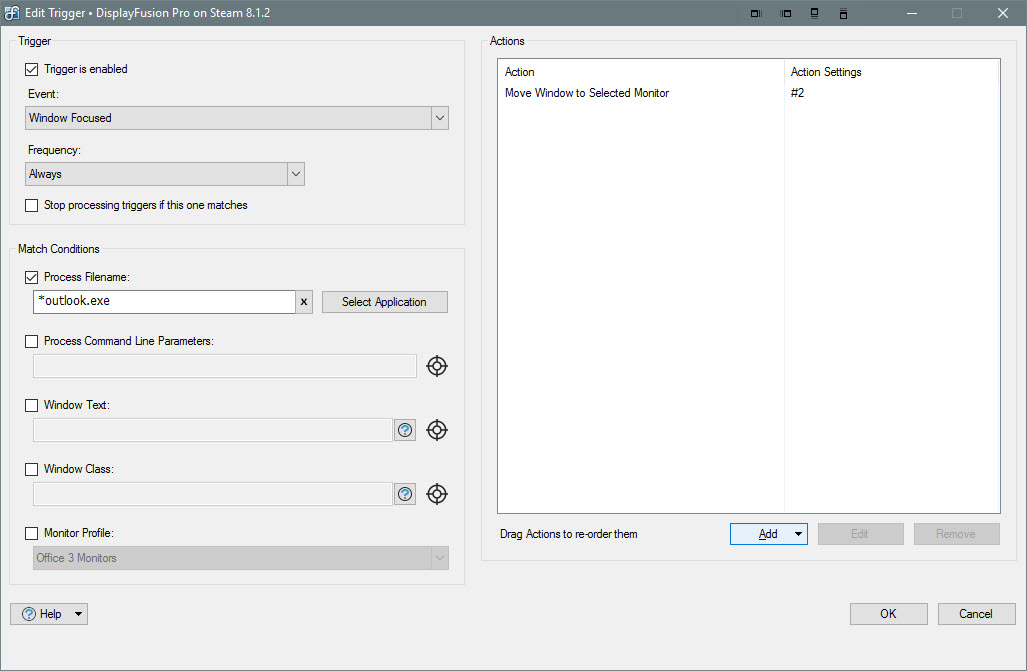Viewport: 1027px width, 671px height.
Task: Open the Add actions dropdown button
Action: [797, 534]
